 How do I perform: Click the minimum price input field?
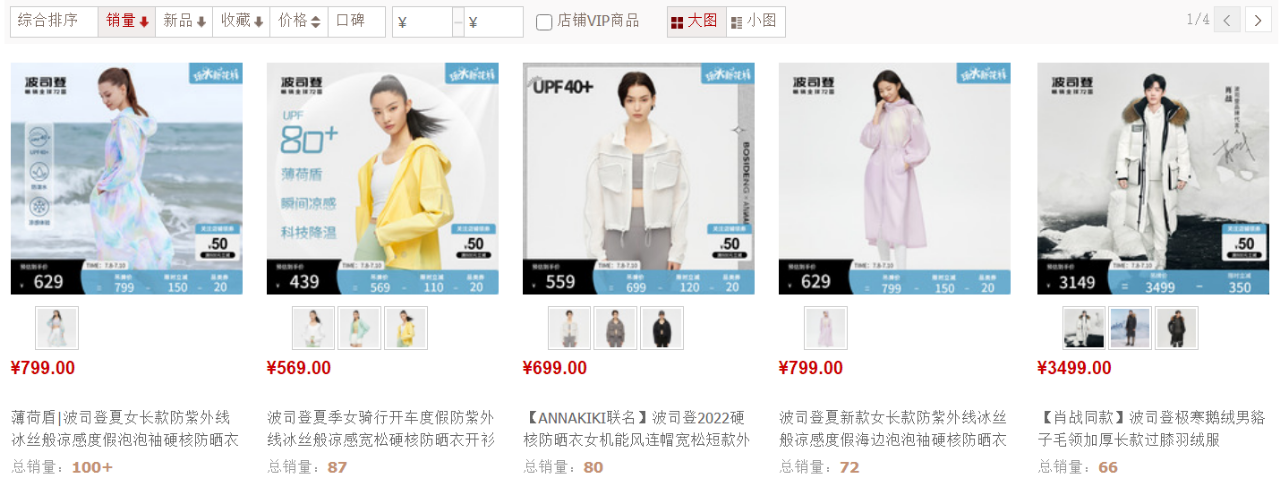tap(423, 22)
